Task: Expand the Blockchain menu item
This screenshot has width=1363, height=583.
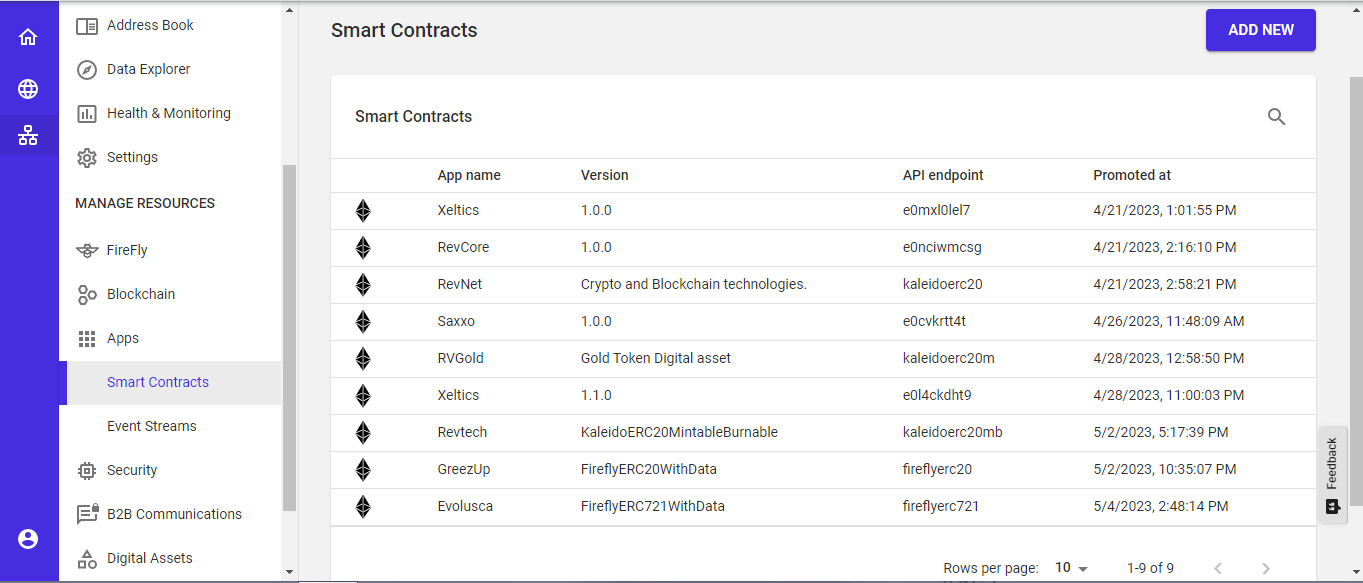Action: (x=140, y=294)
